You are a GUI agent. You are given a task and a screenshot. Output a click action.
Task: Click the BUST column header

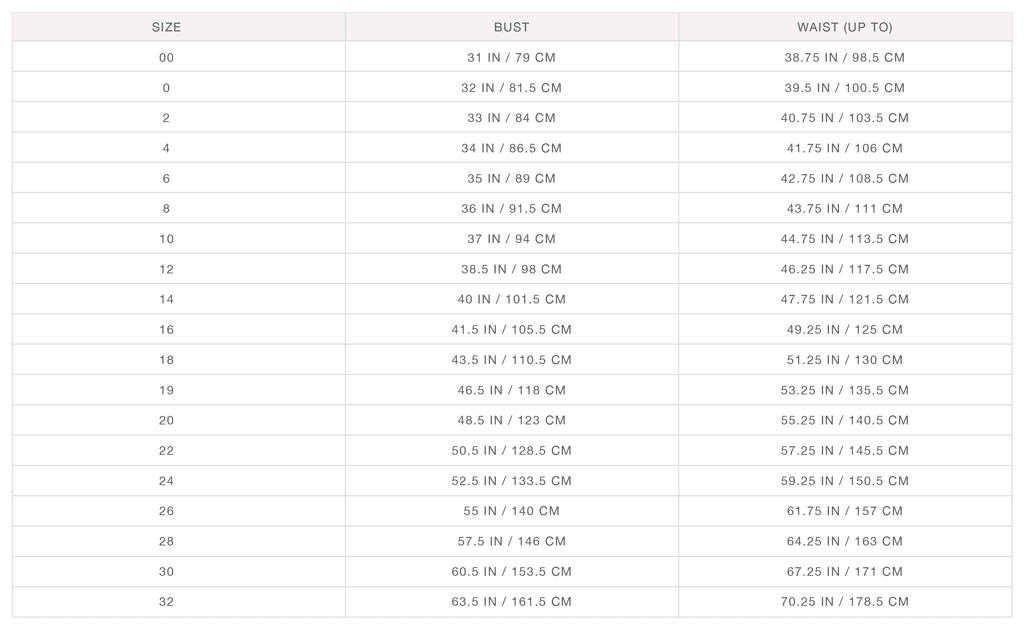click(x=511, y=27)
